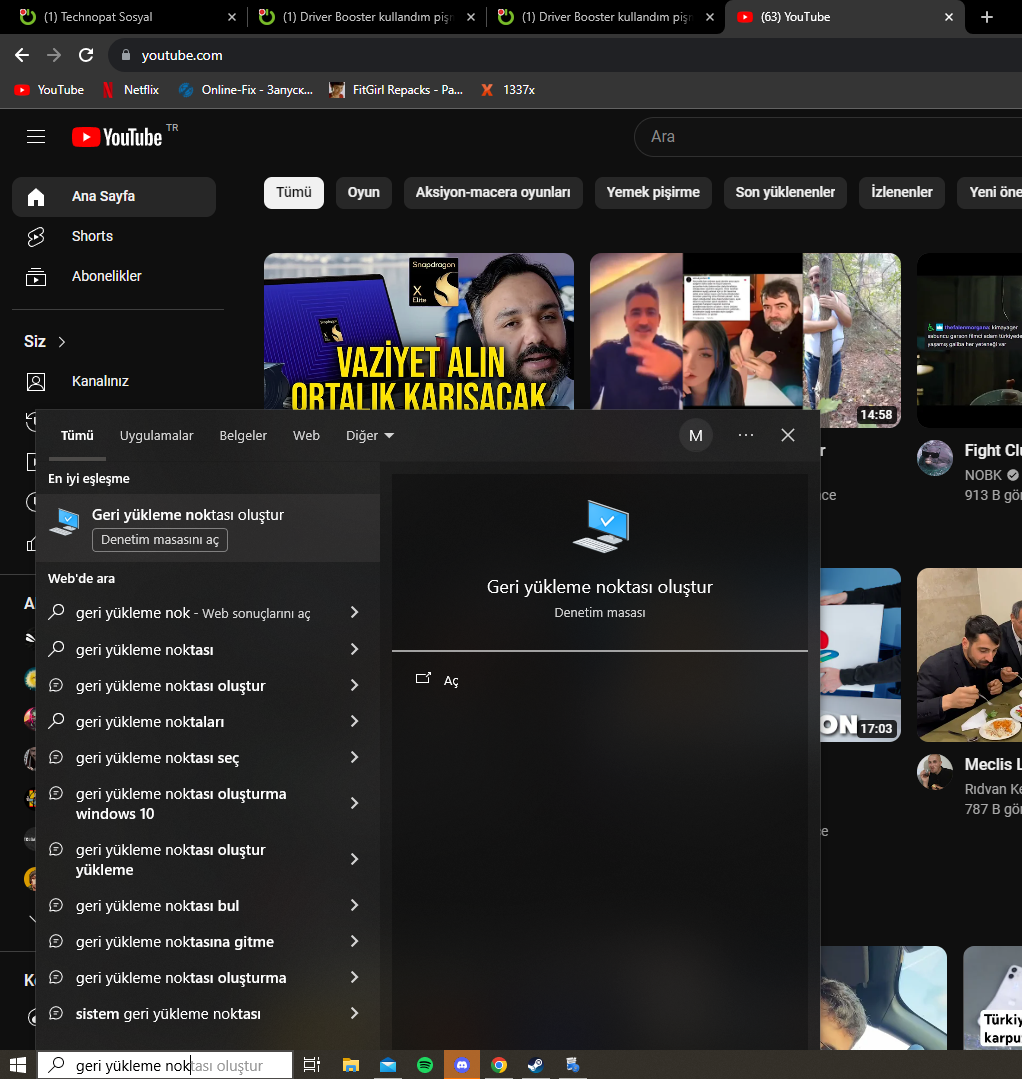Image resolution: width=1022 pixels, height=1079 pixels.
Task: Click the M account avatar in search panel
Action: pyautogui.click(x=696, y=436)
